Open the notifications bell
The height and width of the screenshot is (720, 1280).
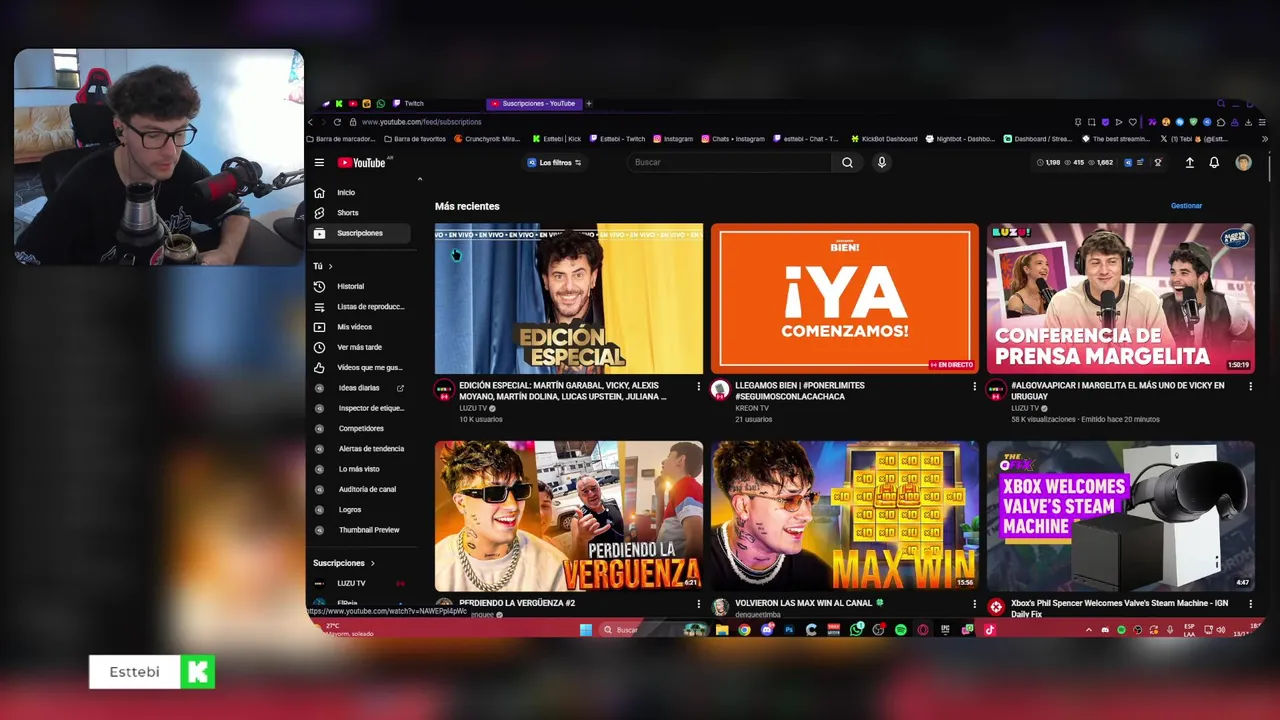click(x=1214, y=162)
